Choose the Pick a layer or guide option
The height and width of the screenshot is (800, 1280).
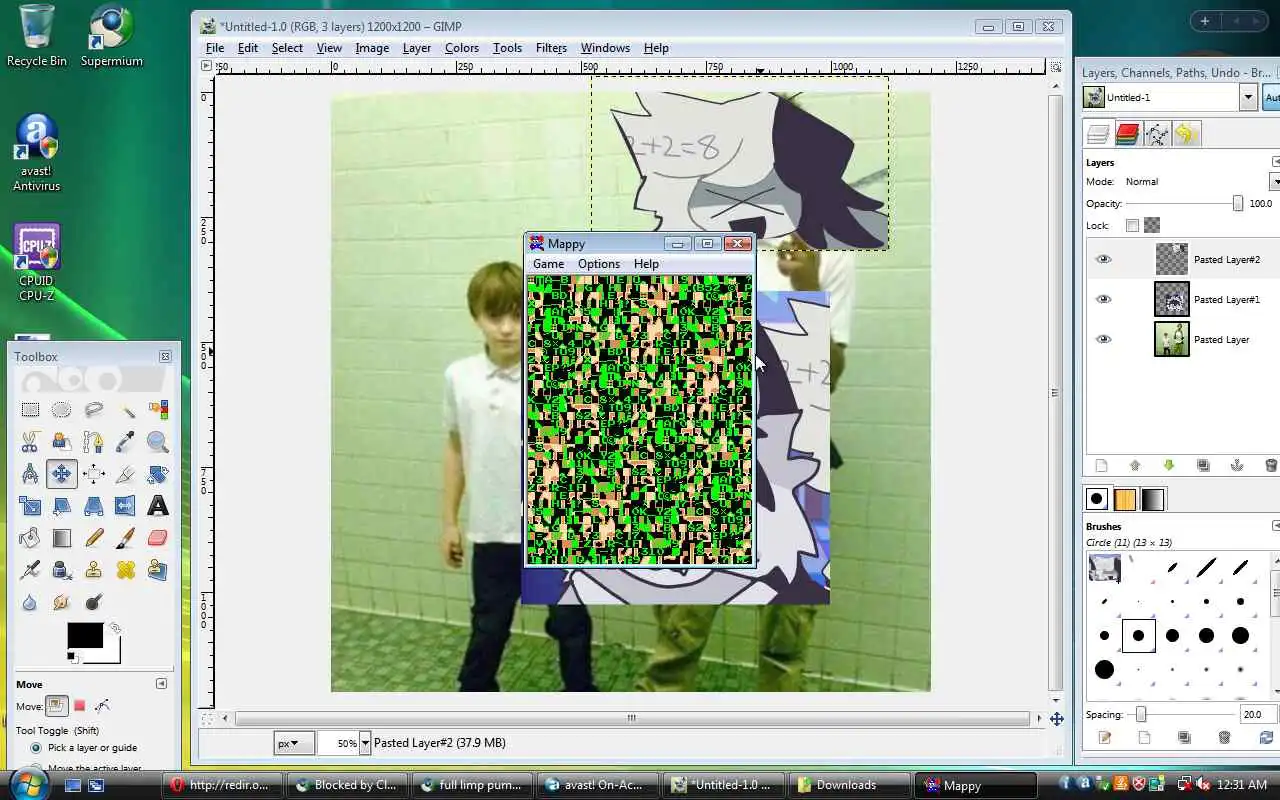(x=36, y=747)
